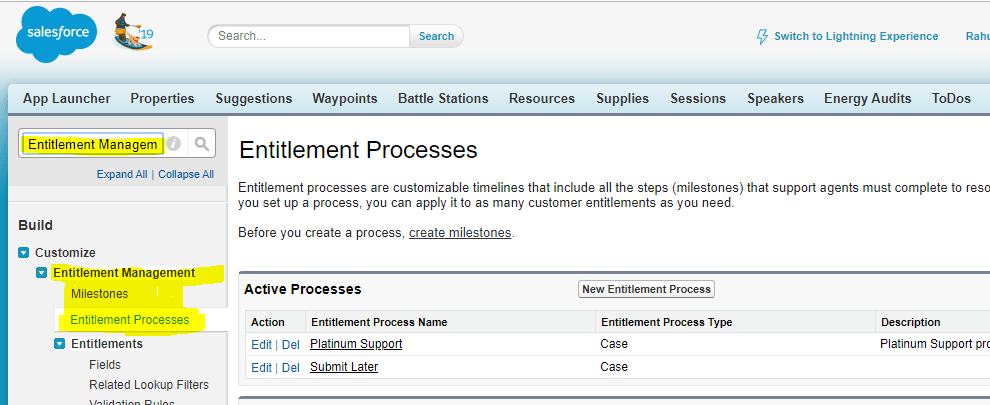
Task: Edit the Submit Later process
Action: tap(261, 367)
